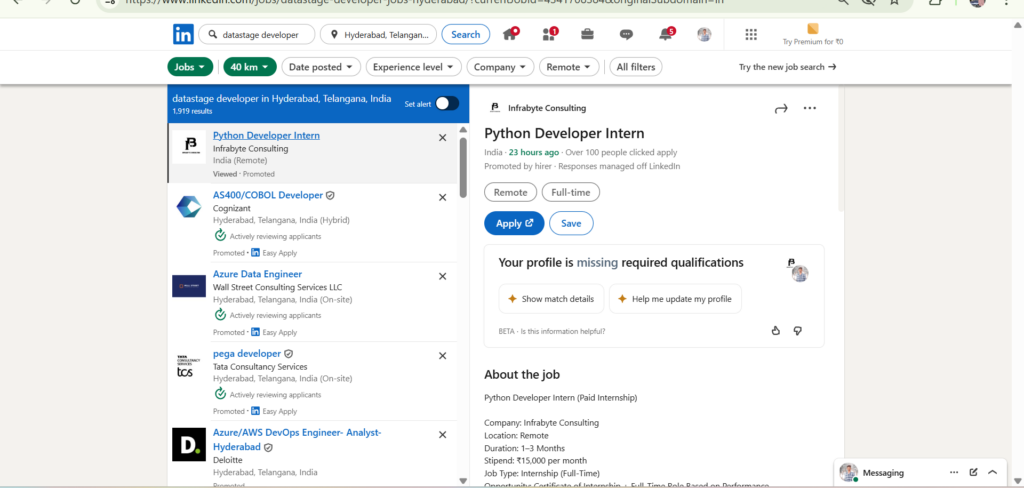Open All filters
The width and height of the screenshot is (1024, 488).
tap(636, 67)
